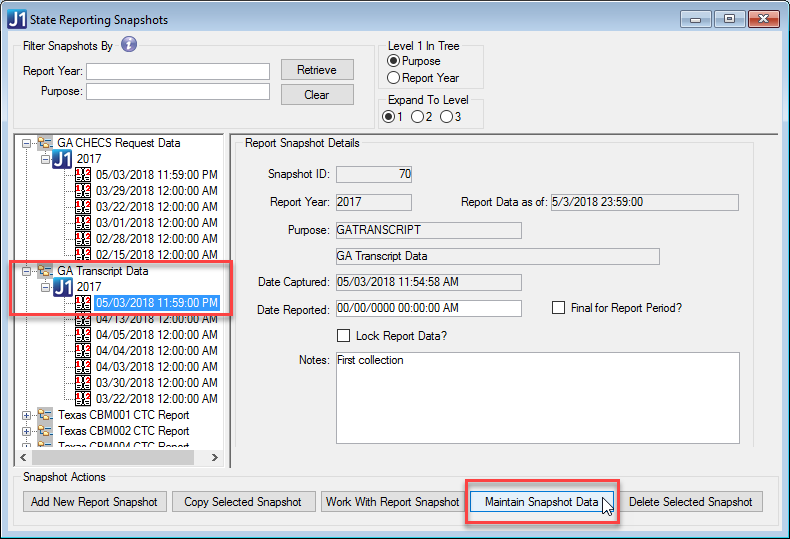Screen dimensions: 790x539
Task: Enable the Lock Report Data checkbox
Action: (345, 336)
